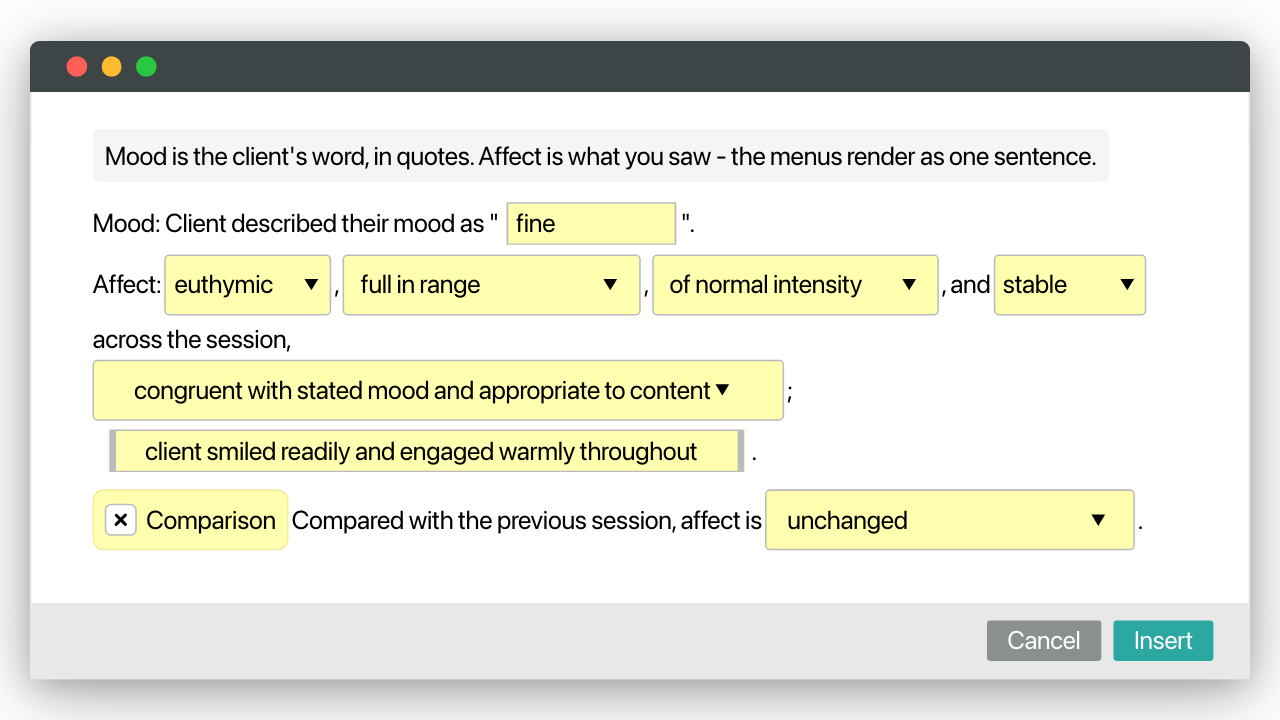Screen dimensions: 1280x720
Task: Close the window with the red button
Action: pyautogui.click(x=77, y=67)
